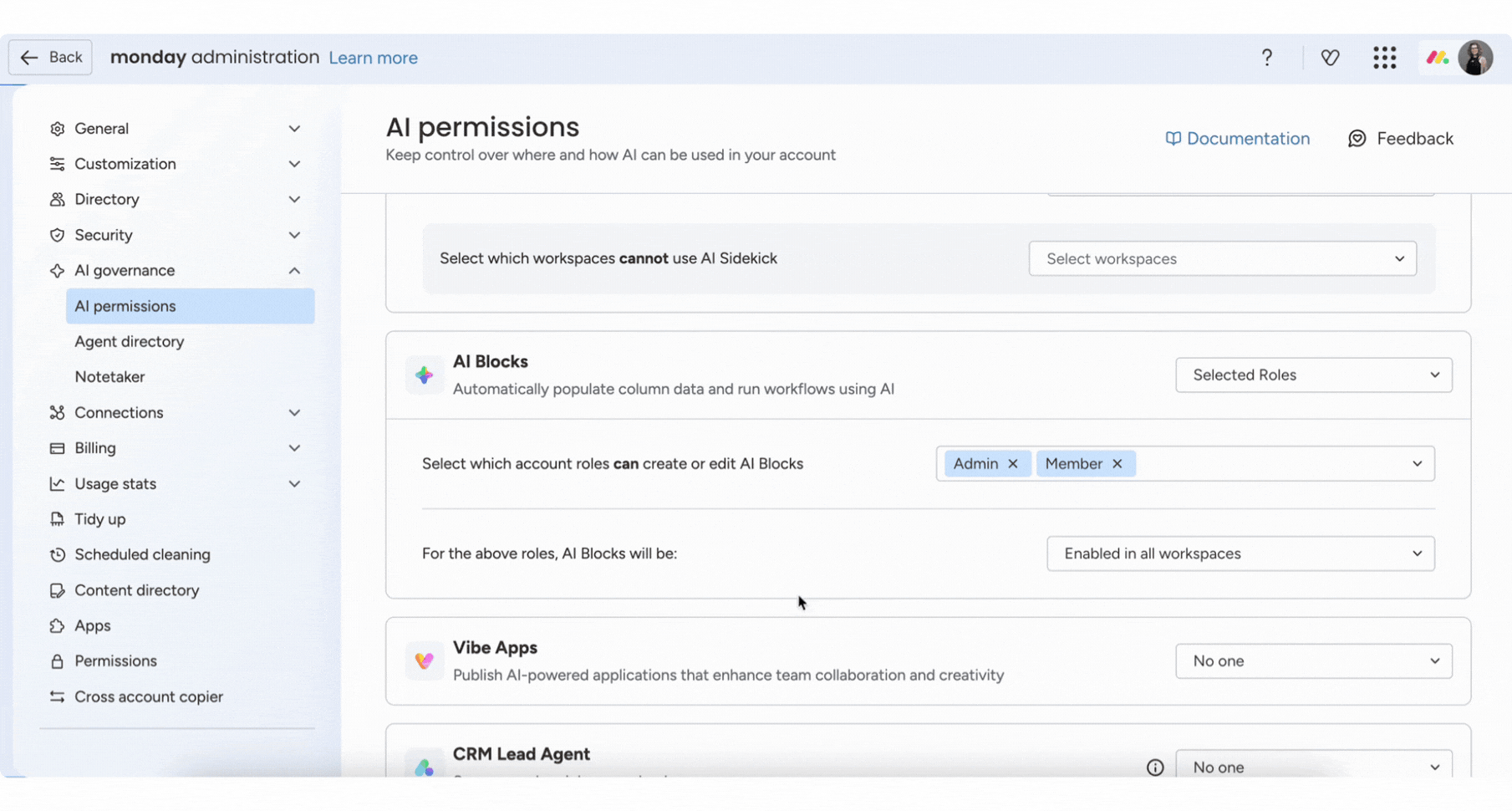Collapse the AI governance section chevron
This screenshot has width=1512, height=811.
pyautogui.click(x=294, y=270)
